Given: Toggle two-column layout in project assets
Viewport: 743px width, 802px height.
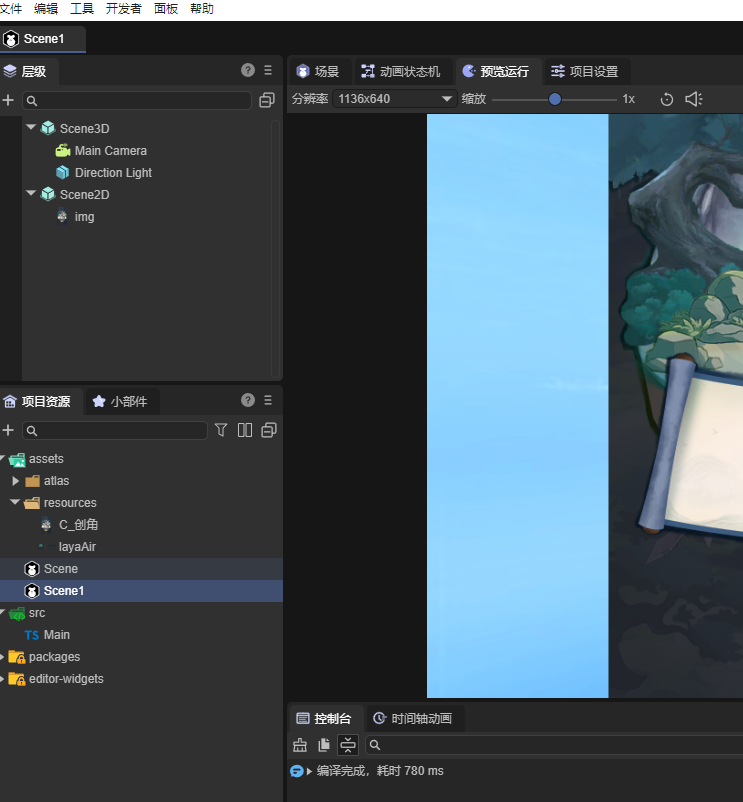Looking at the screenshot, I should 245,430.
